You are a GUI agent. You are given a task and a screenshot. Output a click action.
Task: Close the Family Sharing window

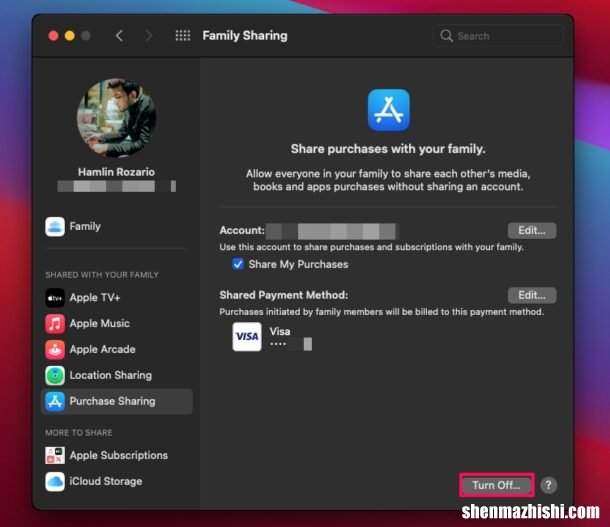coord(53,36)
